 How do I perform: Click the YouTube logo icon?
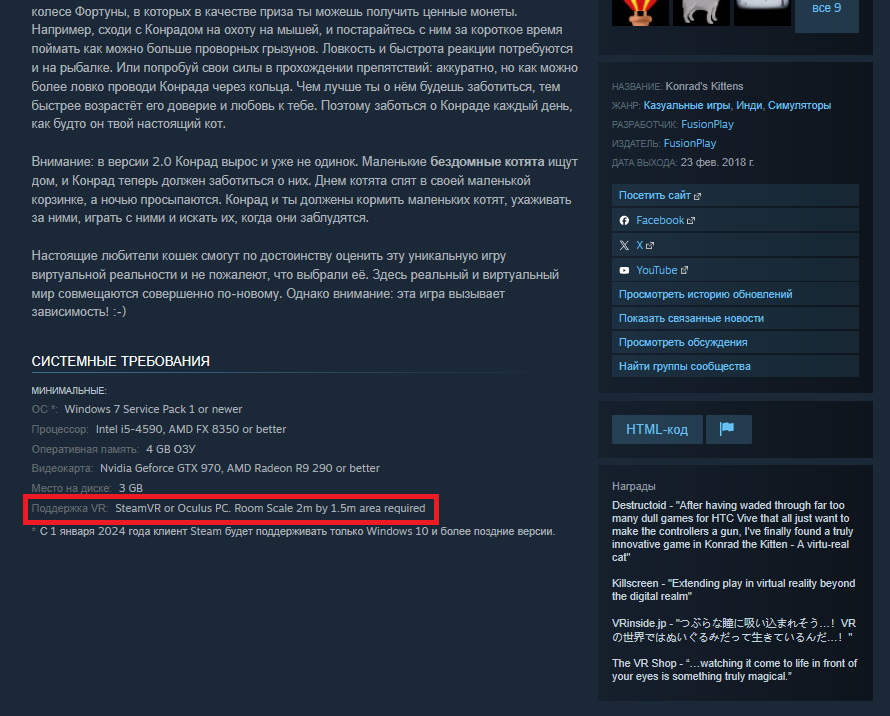624,270
